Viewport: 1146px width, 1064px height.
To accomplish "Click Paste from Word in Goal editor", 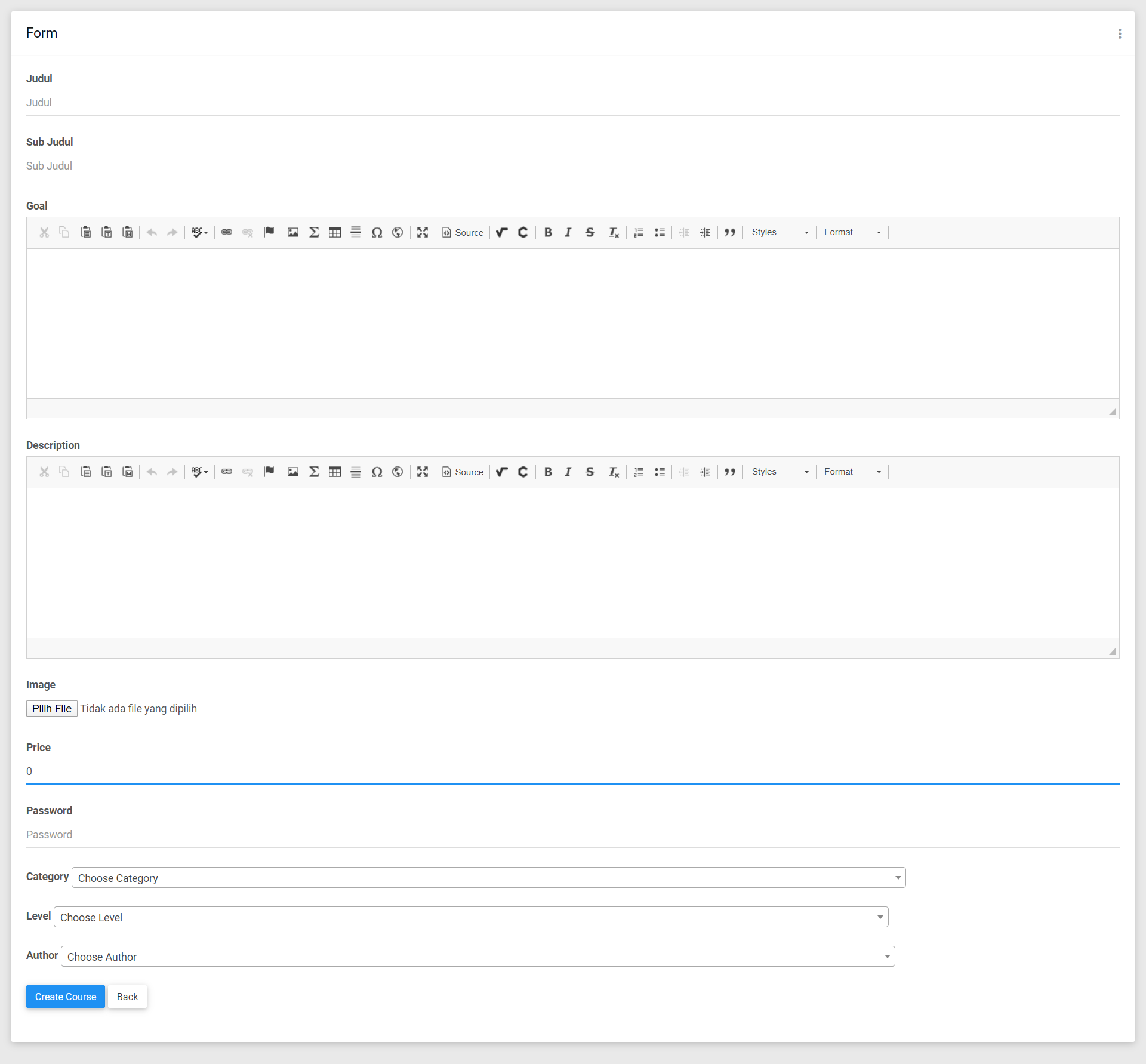I will (128, 232).
